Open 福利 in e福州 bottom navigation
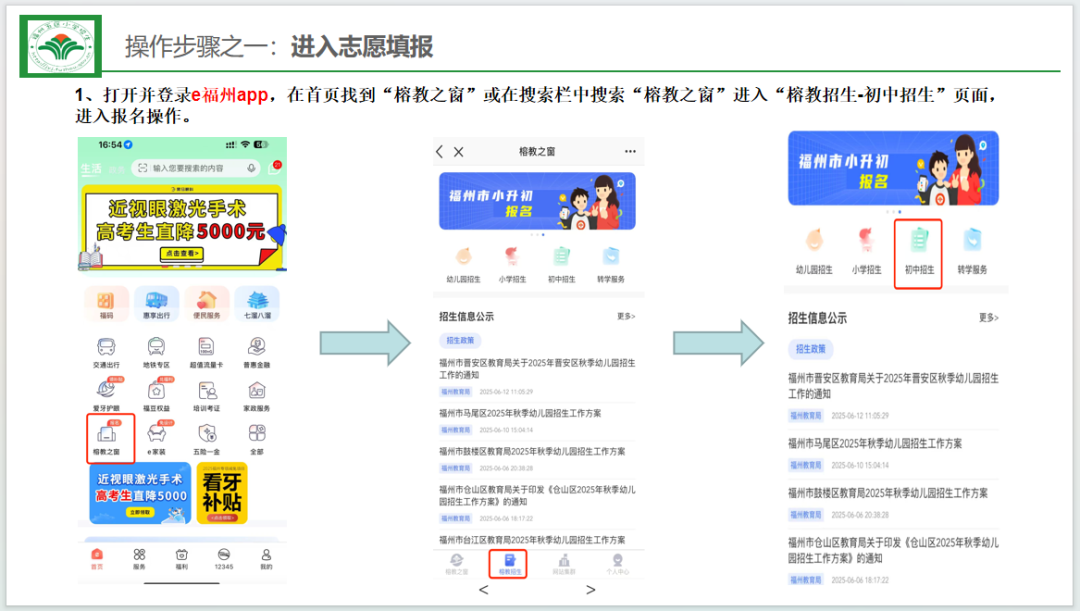 [x=182, y=559]
